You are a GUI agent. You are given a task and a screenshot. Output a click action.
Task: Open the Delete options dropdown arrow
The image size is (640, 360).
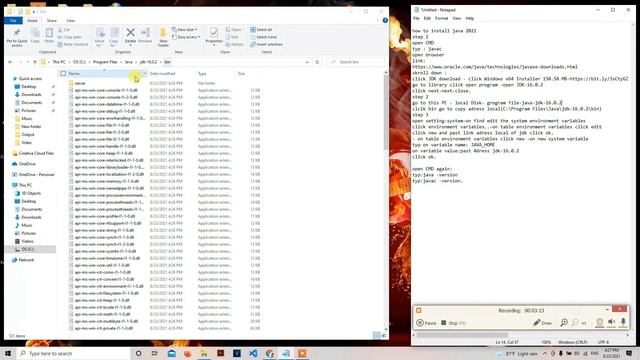tap(130, 45)
